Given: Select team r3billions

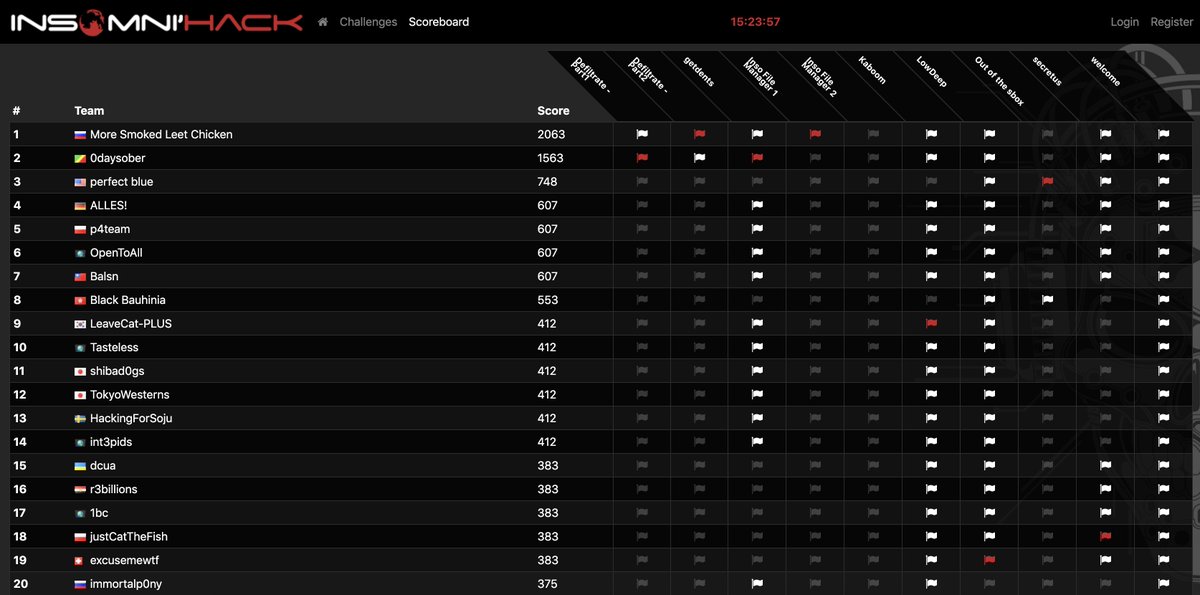Looking at the screenshot, I should [114, 489].
